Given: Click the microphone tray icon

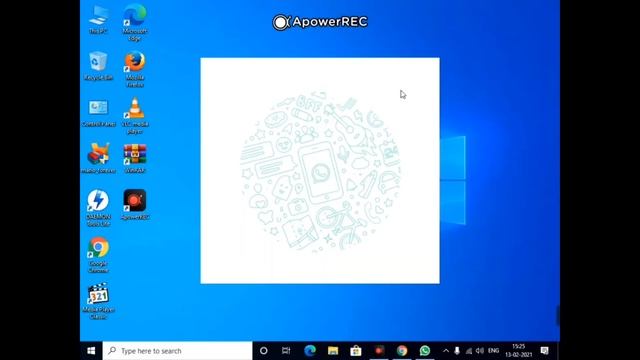Looking at the screenshot, I should [457, 351].
